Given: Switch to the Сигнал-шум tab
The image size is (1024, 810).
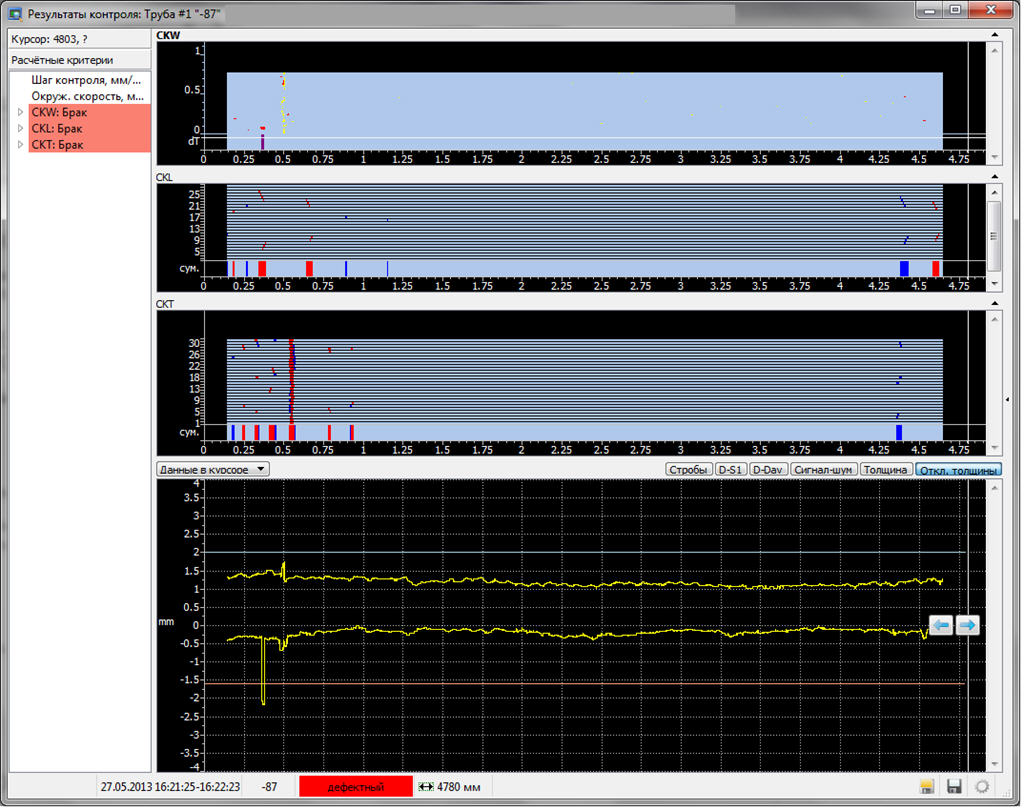Looking at the screenshot, I should pos(826,472).
